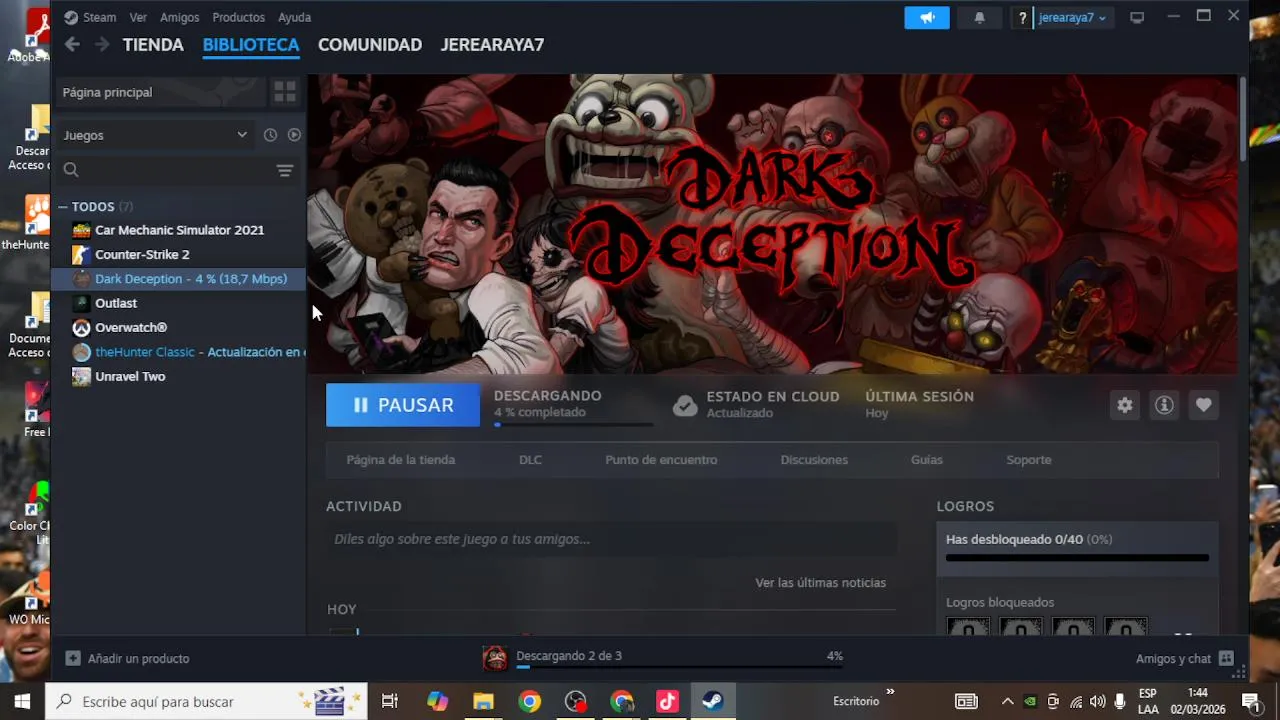Image resolution: width=1280 pixels, height=720 pixels.
Task: Click the activity post text field
Action: 611,539
